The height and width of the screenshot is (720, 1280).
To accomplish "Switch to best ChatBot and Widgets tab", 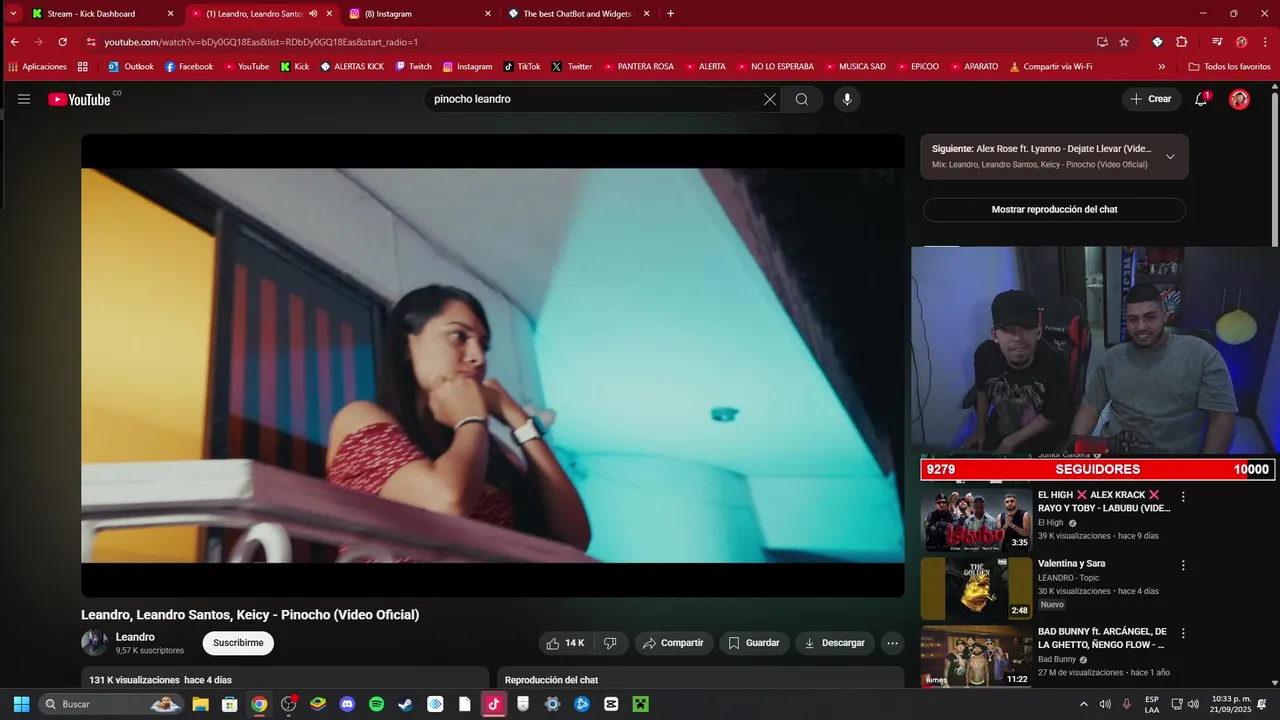I will click(577, 14).
